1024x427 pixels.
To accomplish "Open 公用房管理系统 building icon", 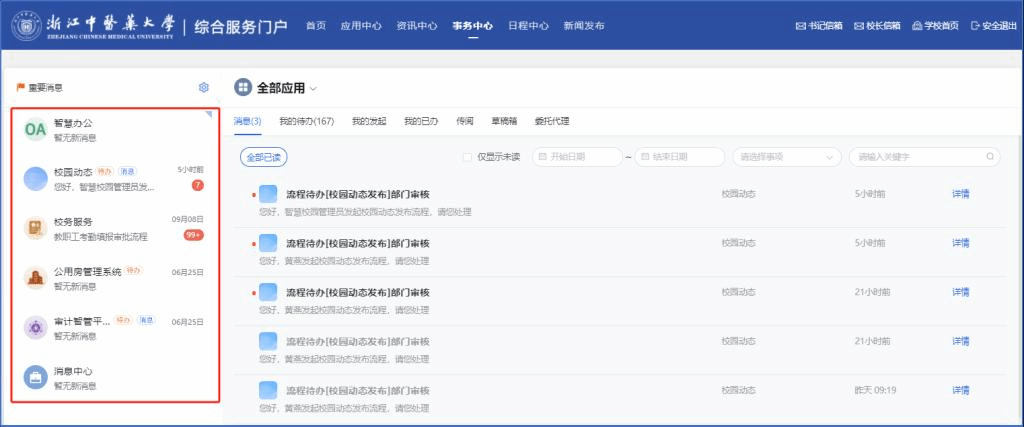I will (35, 277).
